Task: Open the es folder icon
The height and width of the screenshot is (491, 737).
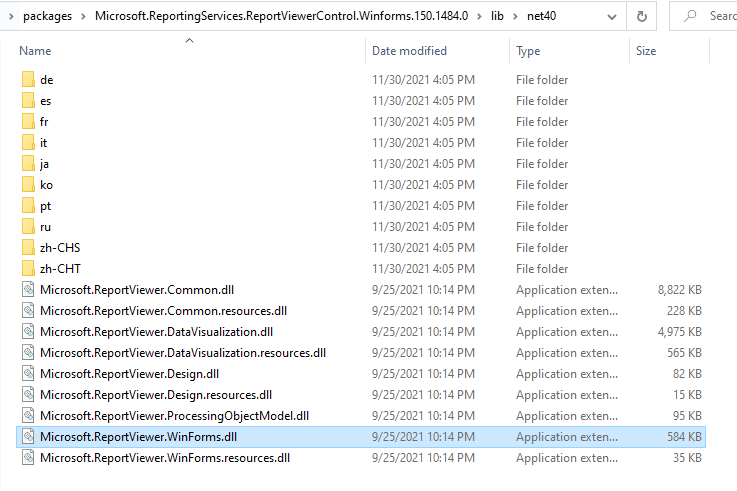Action: pos(28,101)
